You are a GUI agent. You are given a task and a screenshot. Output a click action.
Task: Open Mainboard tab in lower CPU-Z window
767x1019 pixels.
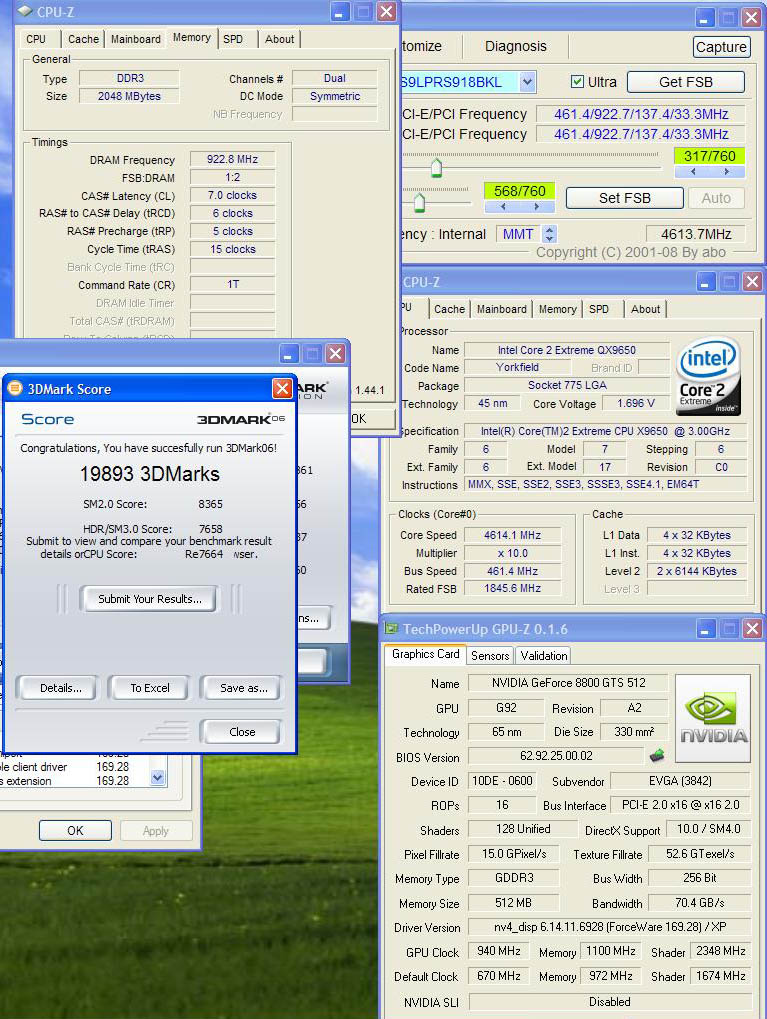pyautogui.click(x=502, y=309)
